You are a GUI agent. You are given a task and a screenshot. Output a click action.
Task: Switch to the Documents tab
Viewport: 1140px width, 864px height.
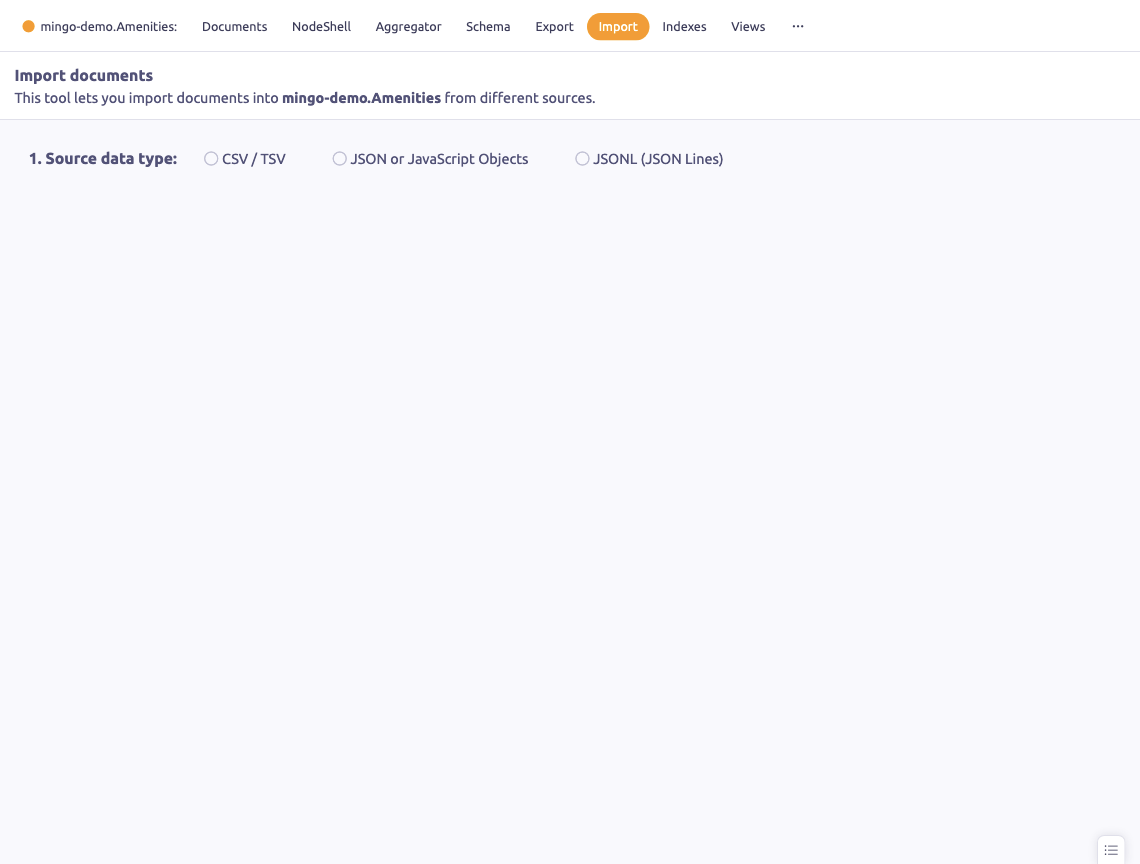click(x=234, y=27)
